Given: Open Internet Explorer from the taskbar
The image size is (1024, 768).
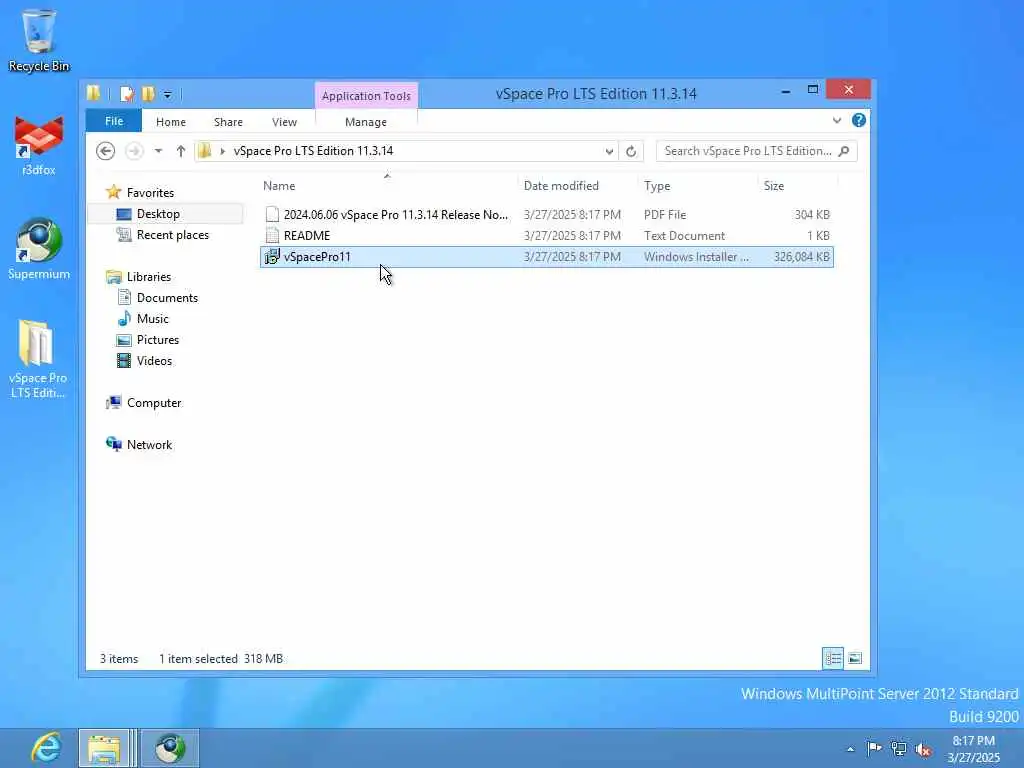Looking at the screenshot, I should [x=46, y=748].
